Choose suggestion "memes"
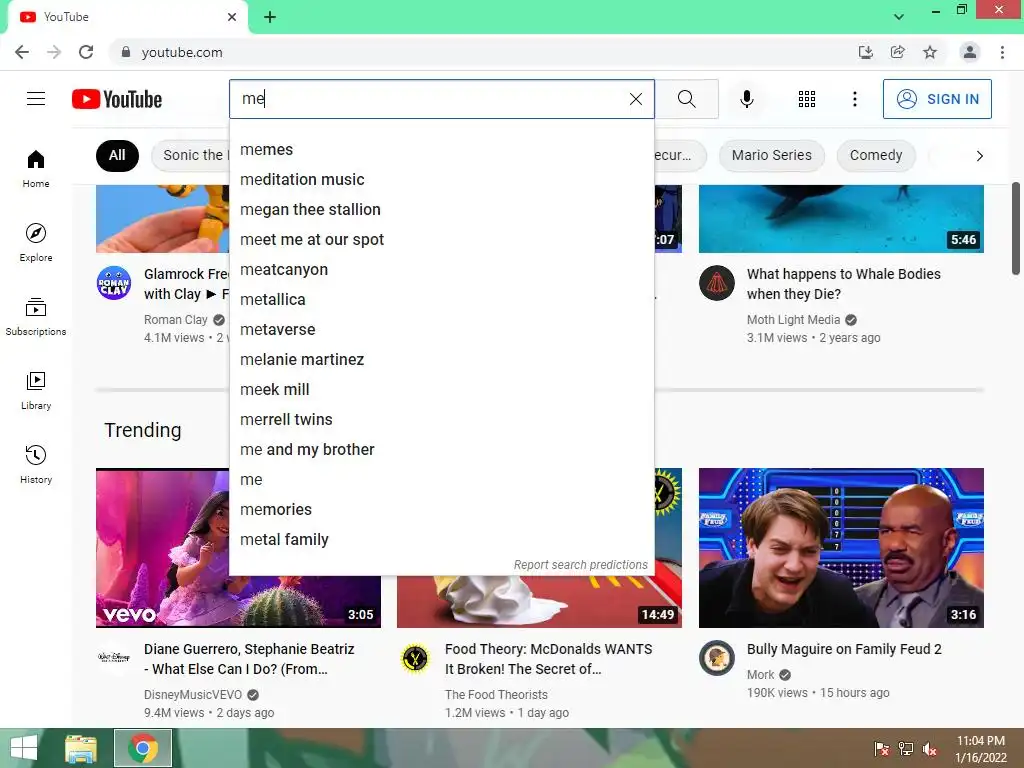This screenshot has width=1024, height=768. [x=441, y=150]
